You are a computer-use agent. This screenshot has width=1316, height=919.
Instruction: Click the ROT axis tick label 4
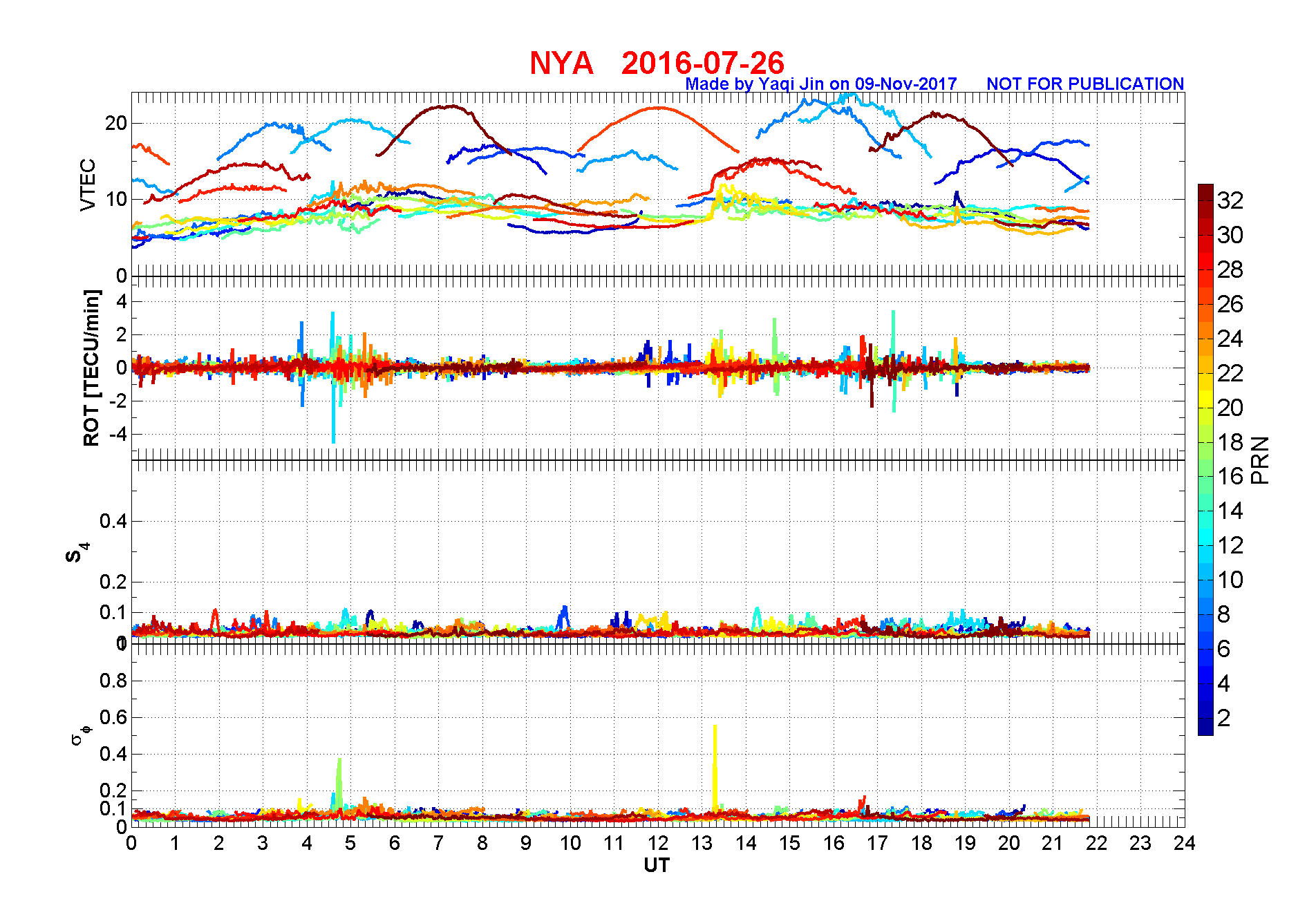click(122, 301)
